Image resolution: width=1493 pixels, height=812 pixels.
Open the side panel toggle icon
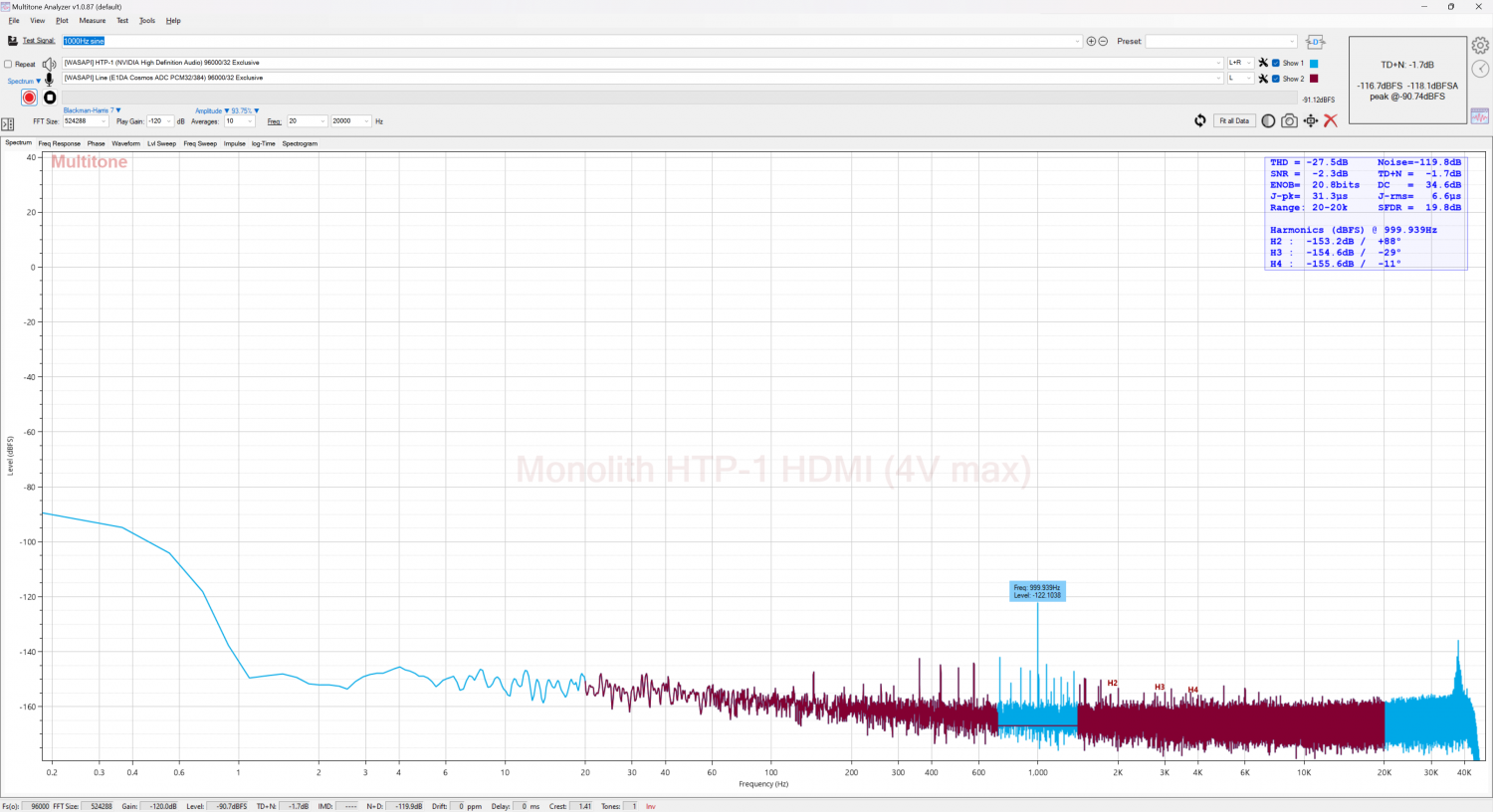[8, 124]
